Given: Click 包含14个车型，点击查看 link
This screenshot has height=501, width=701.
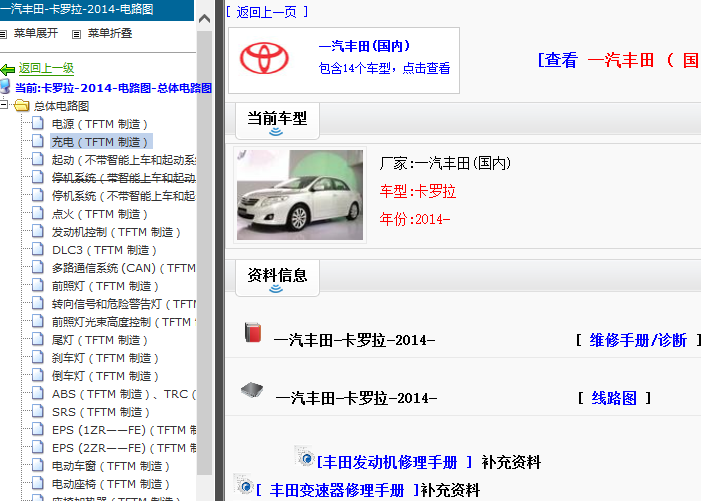Looking at the screenshot, I should coord(384,68).
